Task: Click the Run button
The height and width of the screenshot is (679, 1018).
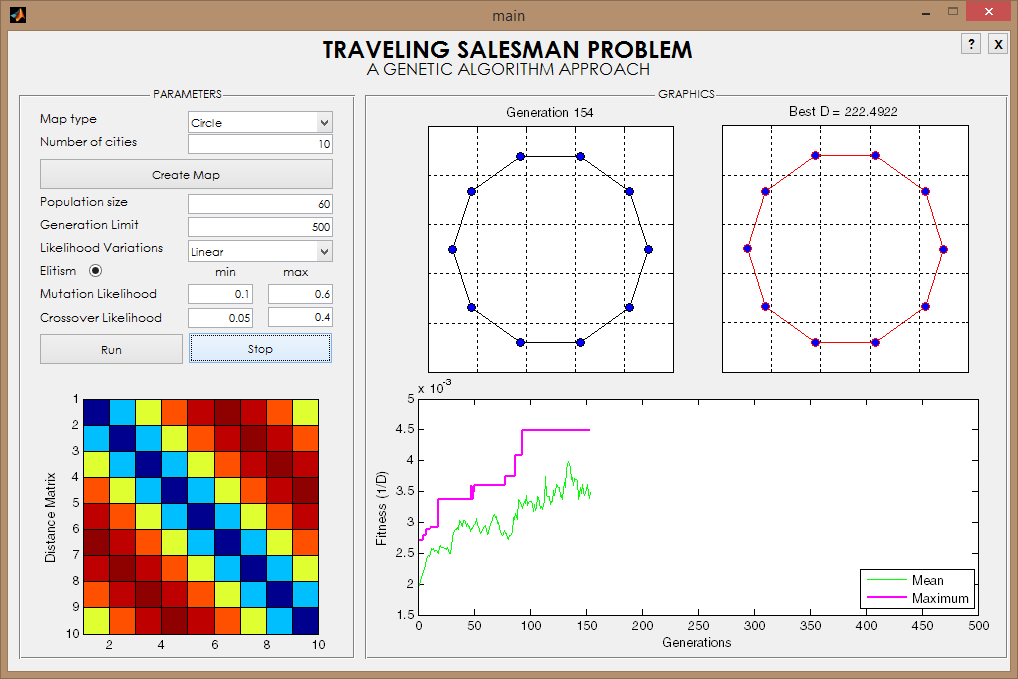Action: [111, 349]
